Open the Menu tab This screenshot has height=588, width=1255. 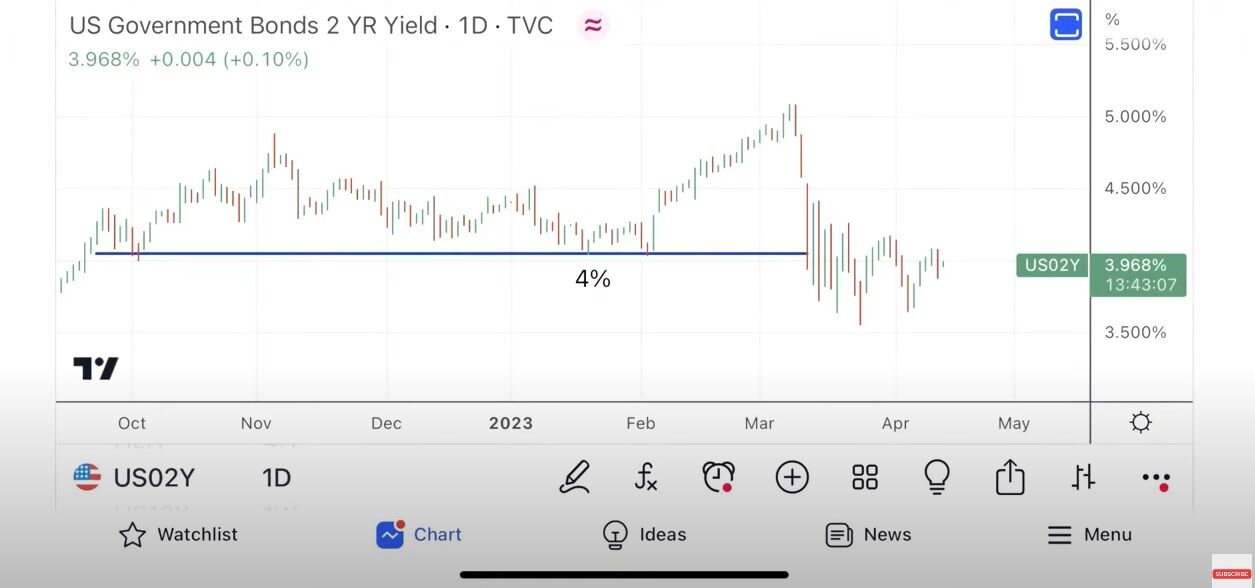click(x=1089, y=535)
